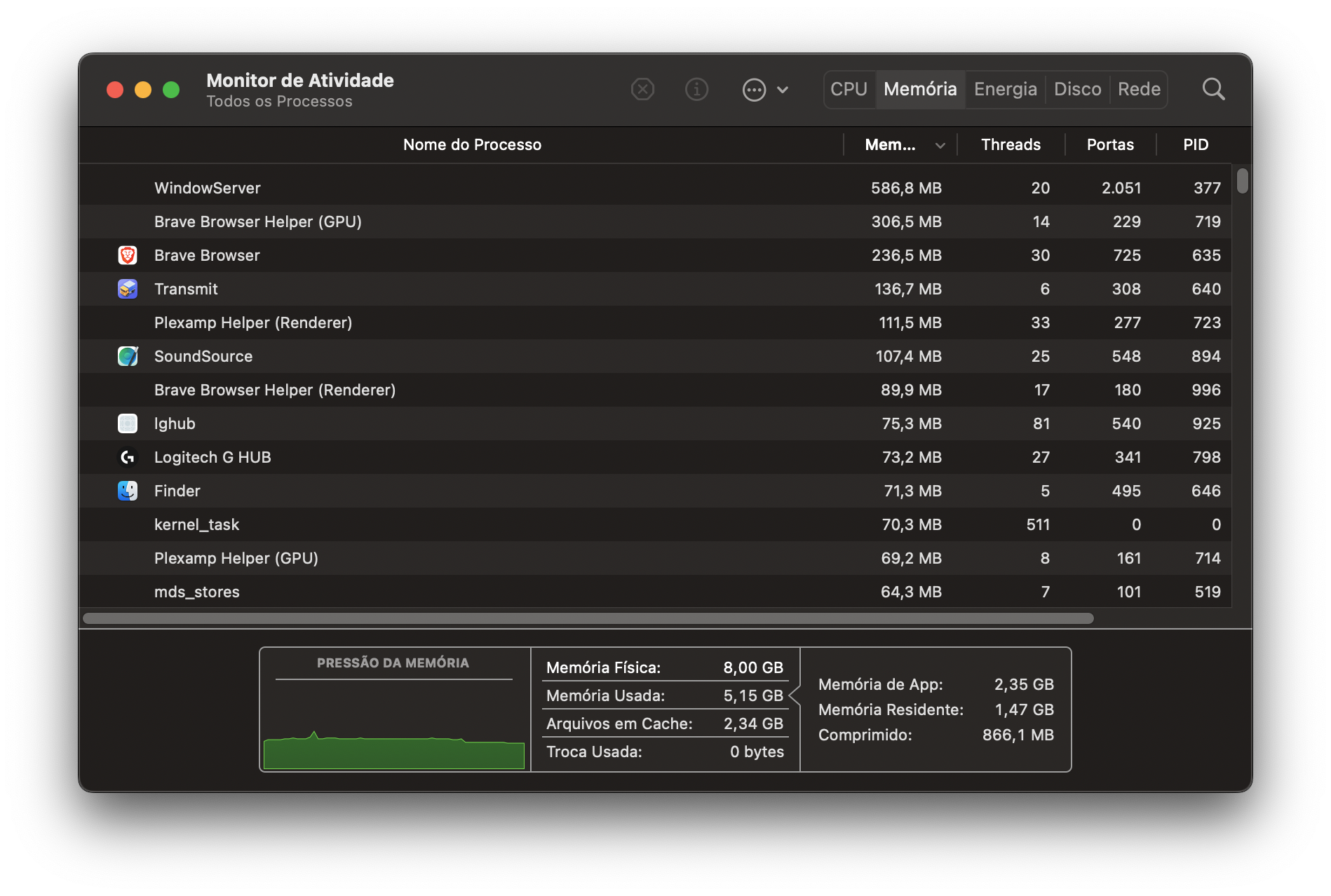The height and width of the screenshot is (896, 1331).
Task: Select the Transmit process name
Action: [x=186, y=289]
